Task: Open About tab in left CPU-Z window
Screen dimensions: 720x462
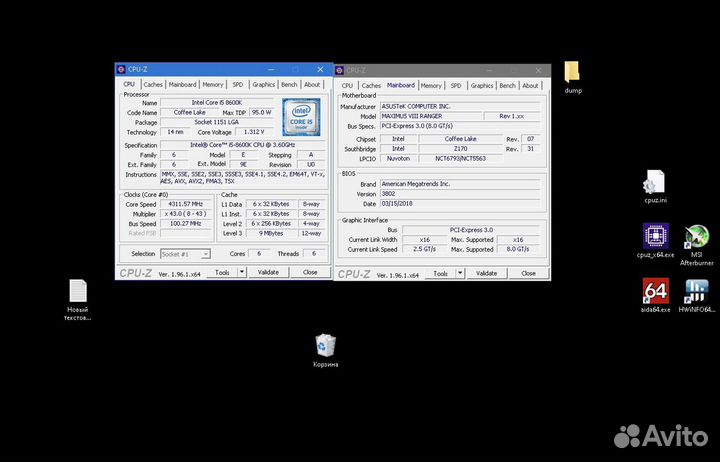Action: coord(312,85)
